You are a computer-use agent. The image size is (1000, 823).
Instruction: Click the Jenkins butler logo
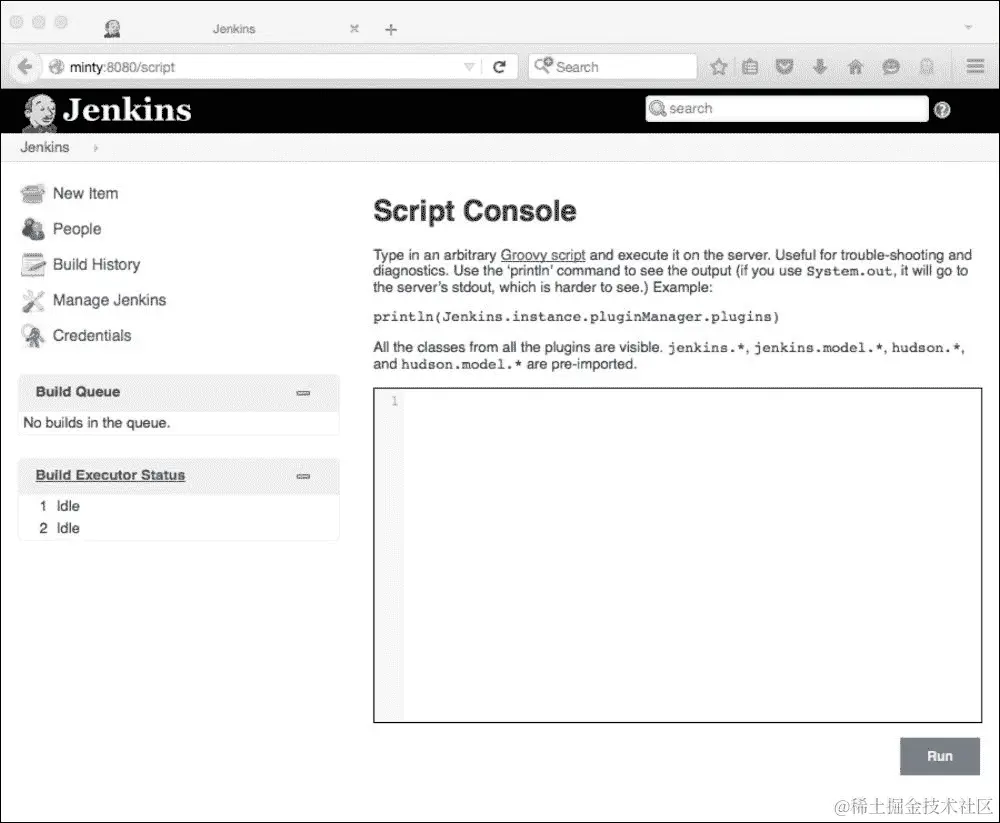[x=40, y=112]
